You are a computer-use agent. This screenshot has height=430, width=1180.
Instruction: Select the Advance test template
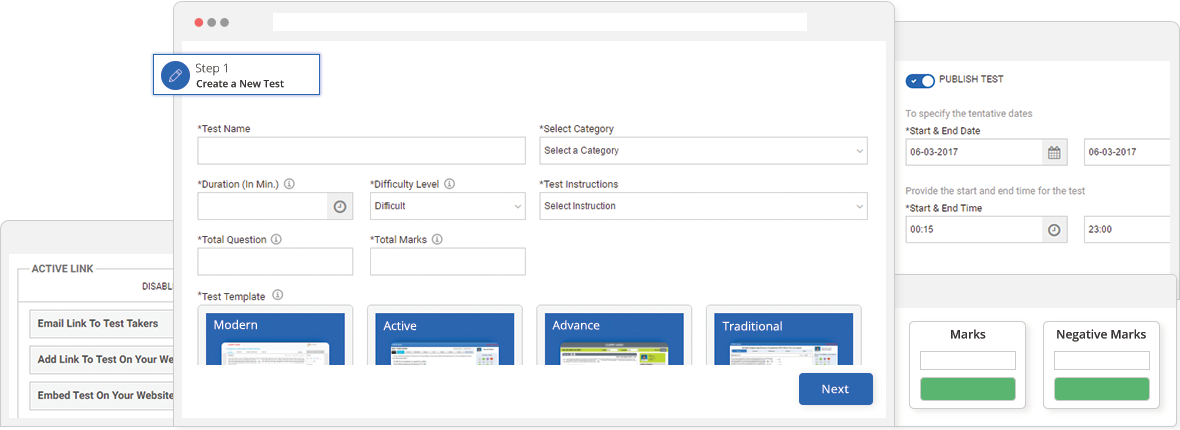[x=614, y=336]
